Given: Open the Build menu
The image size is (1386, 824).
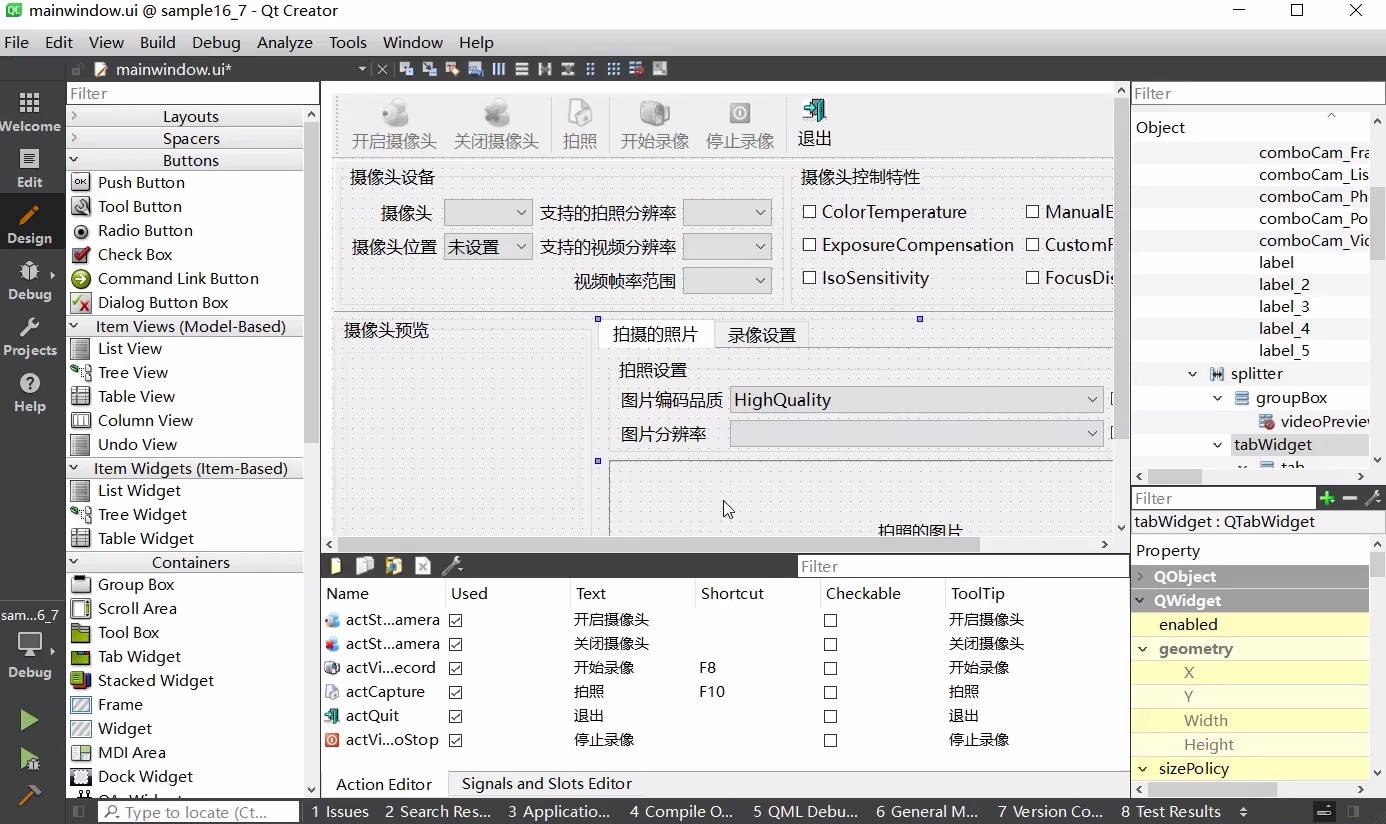Looking at the screenshot, I should tap(157, 42).
